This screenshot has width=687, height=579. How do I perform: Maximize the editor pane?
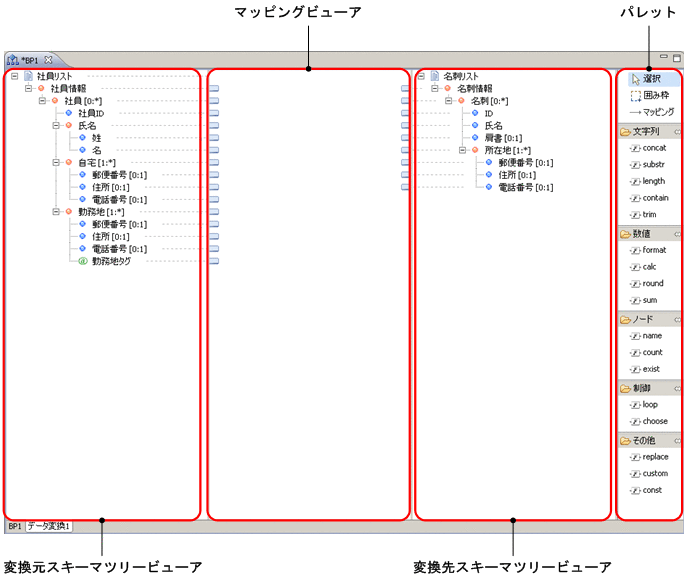(x=677, y=58)
